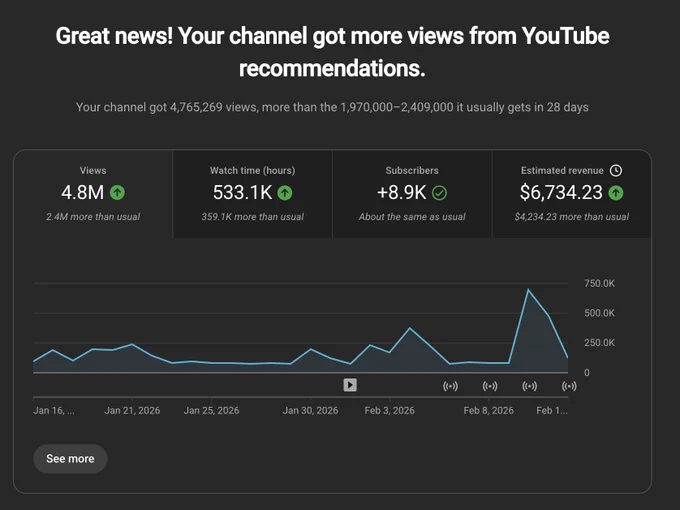The height and width of the screenshot is (510, 680).
Task: Click the '359.1K more than usual' text
Action: tap(252, 217)
